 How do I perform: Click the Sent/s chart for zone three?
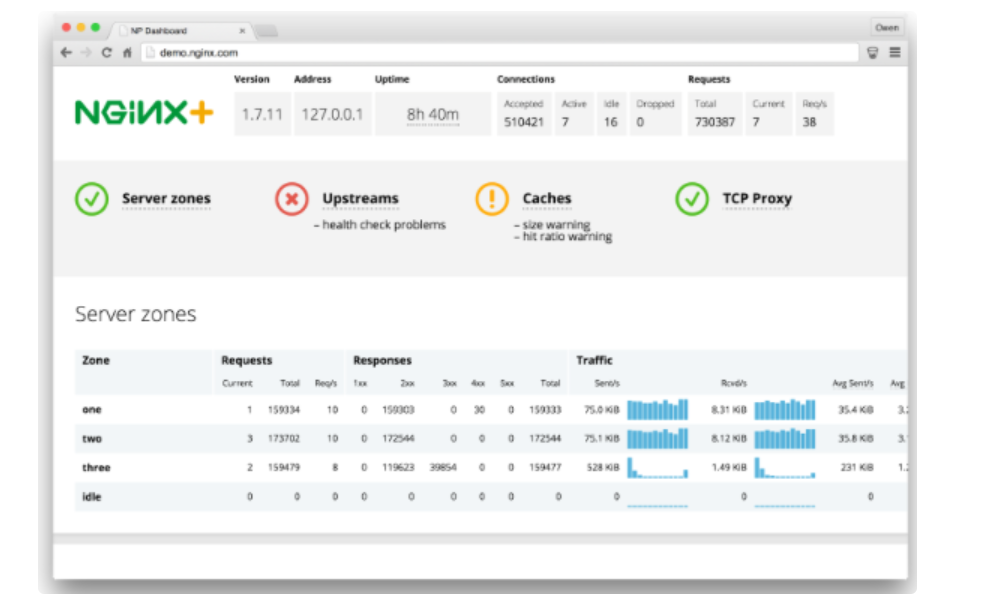[658, 467]
